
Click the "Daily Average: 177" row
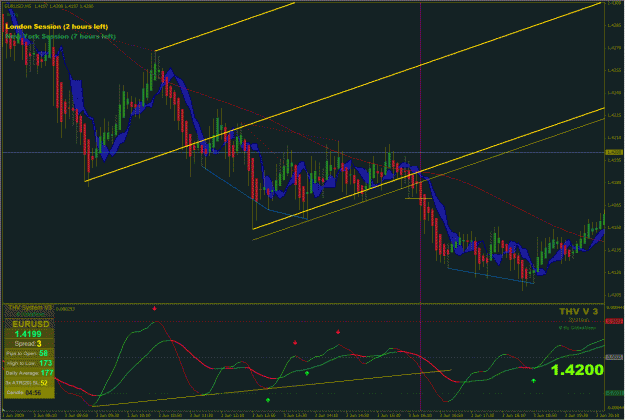[29, 373]
